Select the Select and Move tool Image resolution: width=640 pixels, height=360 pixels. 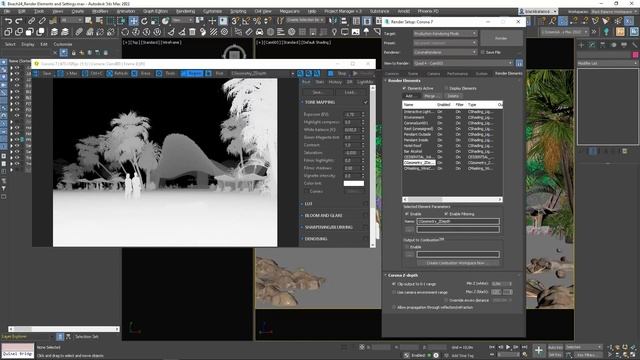coord(133,20)
